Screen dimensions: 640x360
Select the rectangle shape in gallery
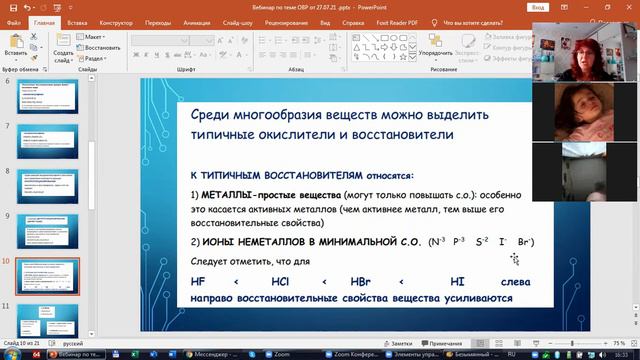coord(384,38)
